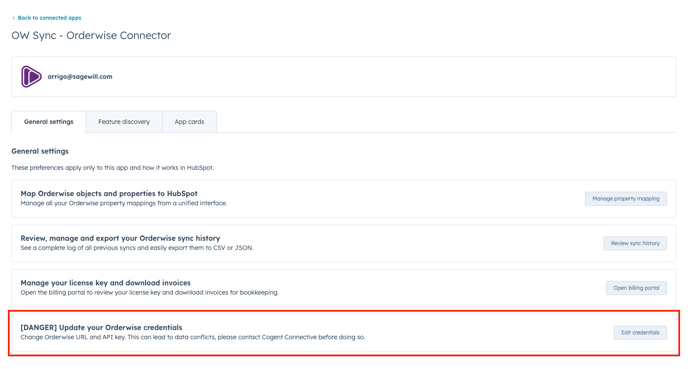Click the purple Orderwise Connector logo
The image size is (688, 369).
pos(31,77)
